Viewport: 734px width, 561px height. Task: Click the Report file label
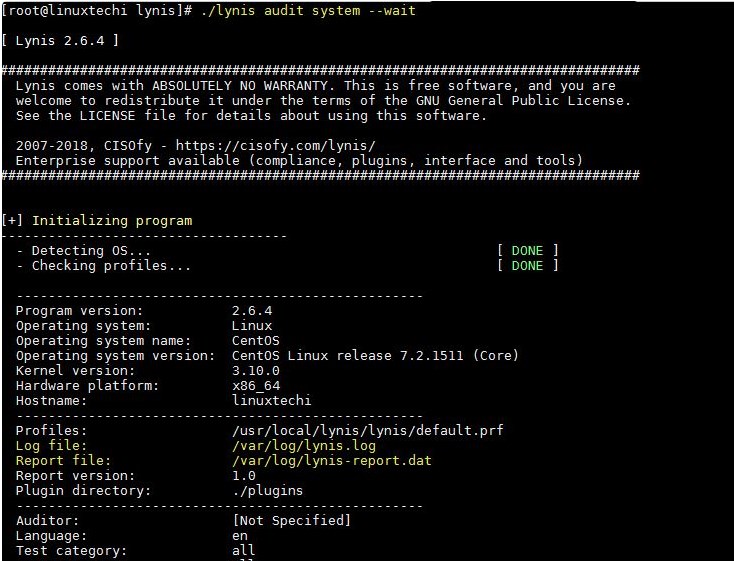tap(58, 460)
